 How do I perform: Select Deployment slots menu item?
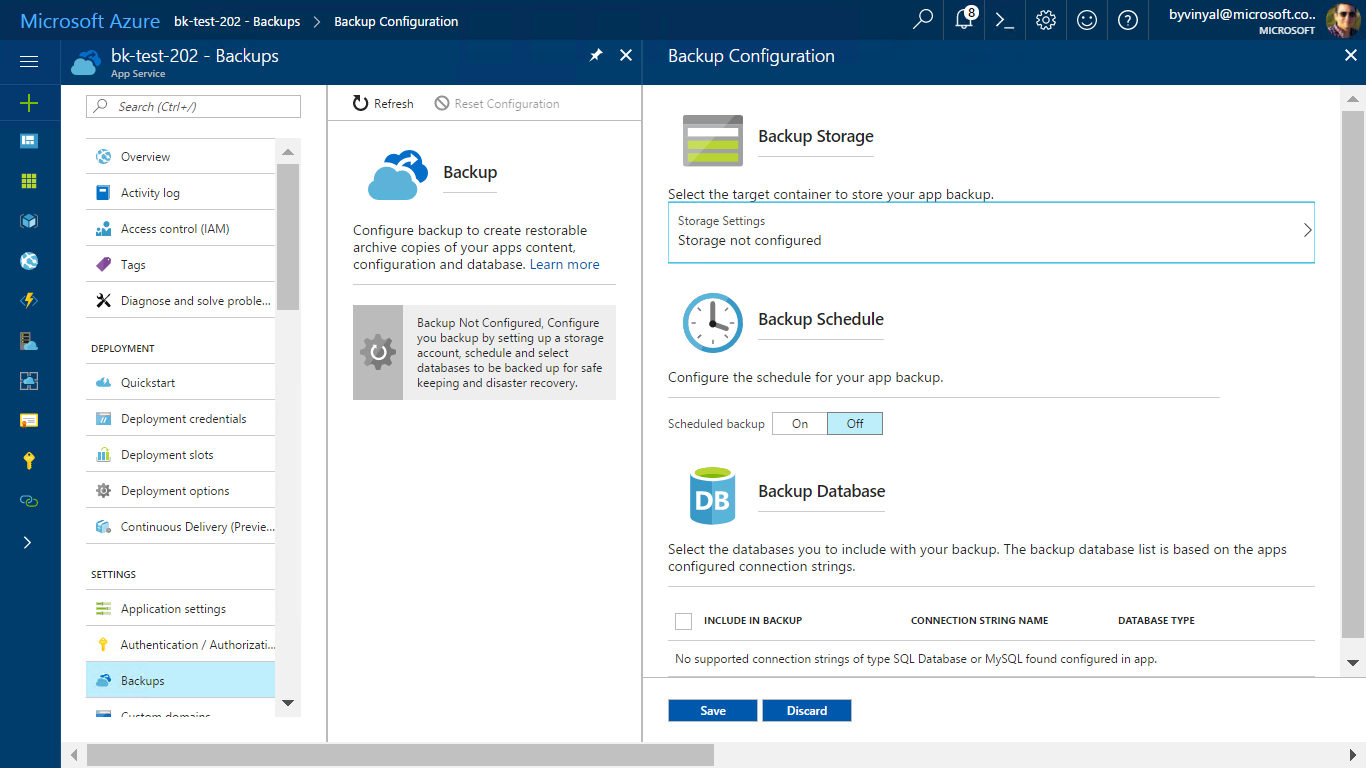click(167, 455)
